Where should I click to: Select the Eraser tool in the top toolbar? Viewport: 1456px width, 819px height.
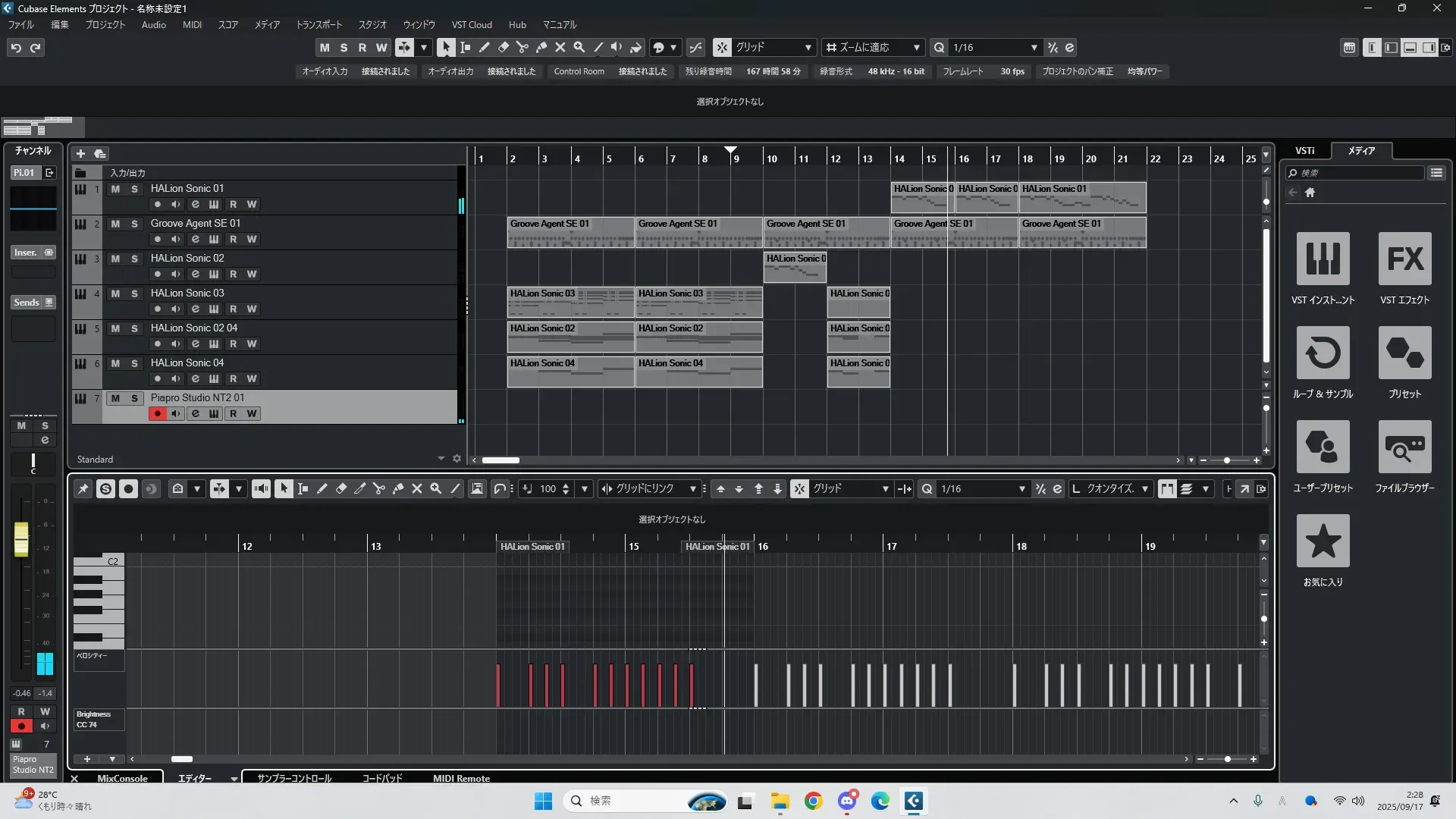pyautogui.click(x=504, y=47)
